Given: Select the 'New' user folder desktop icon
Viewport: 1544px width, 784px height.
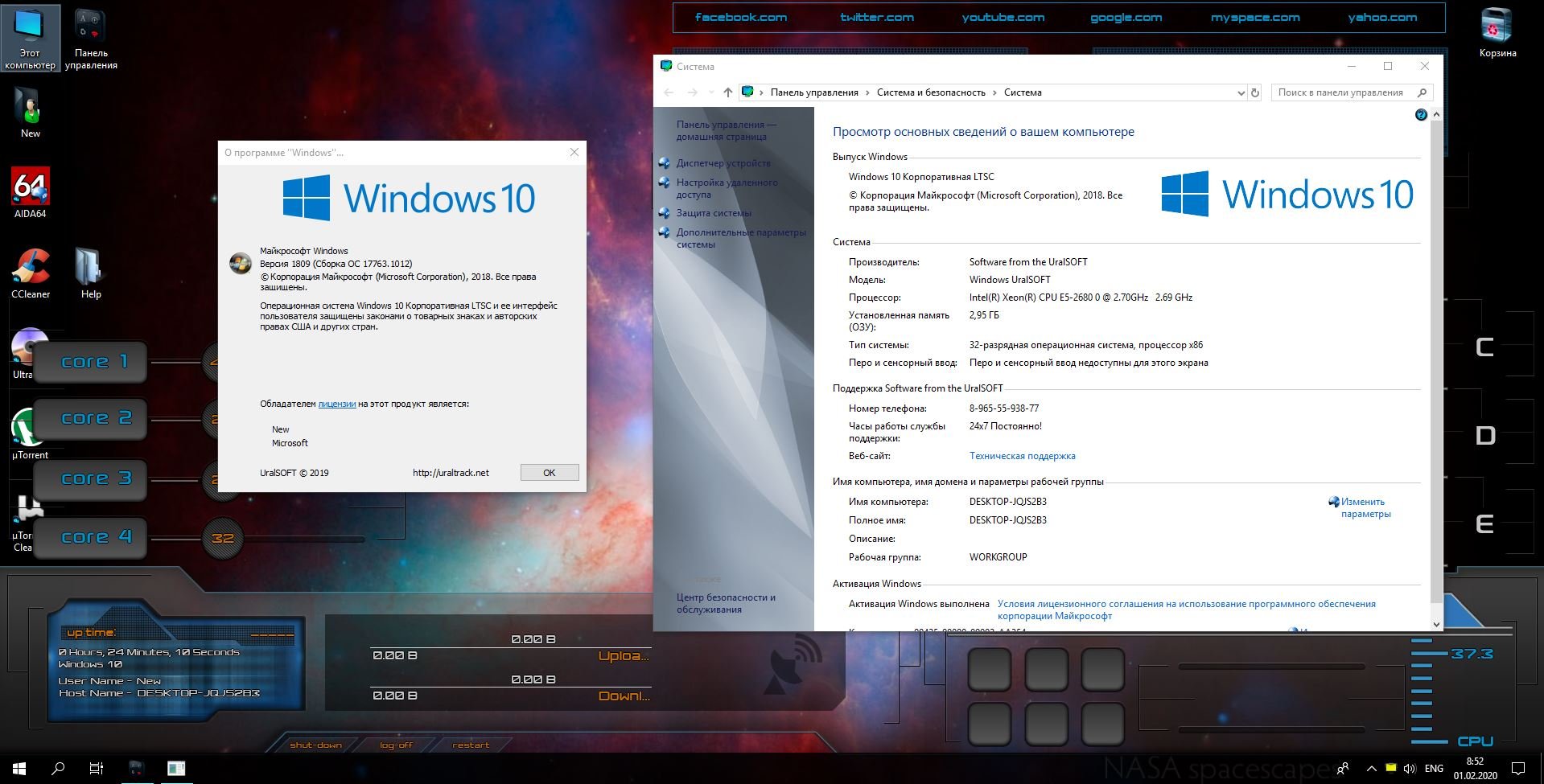Looking at the screenshot, I should click(x=30, y=113).
